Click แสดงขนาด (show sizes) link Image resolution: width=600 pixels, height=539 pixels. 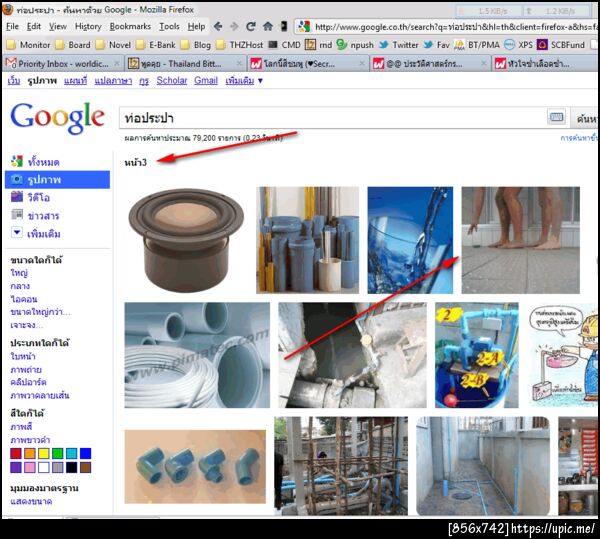pos(31,502)
